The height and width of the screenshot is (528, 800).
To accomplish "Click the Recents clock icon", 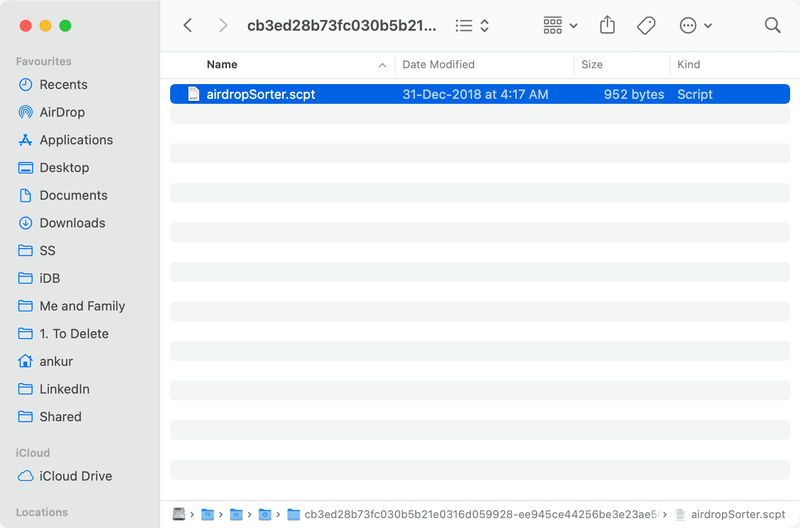I will click(x=26, y=85).
